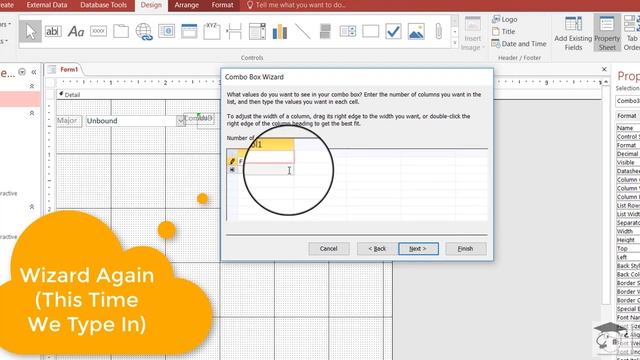Choose the Select pointer tool in Controls

pyautogui.click(x=30, y=31)
